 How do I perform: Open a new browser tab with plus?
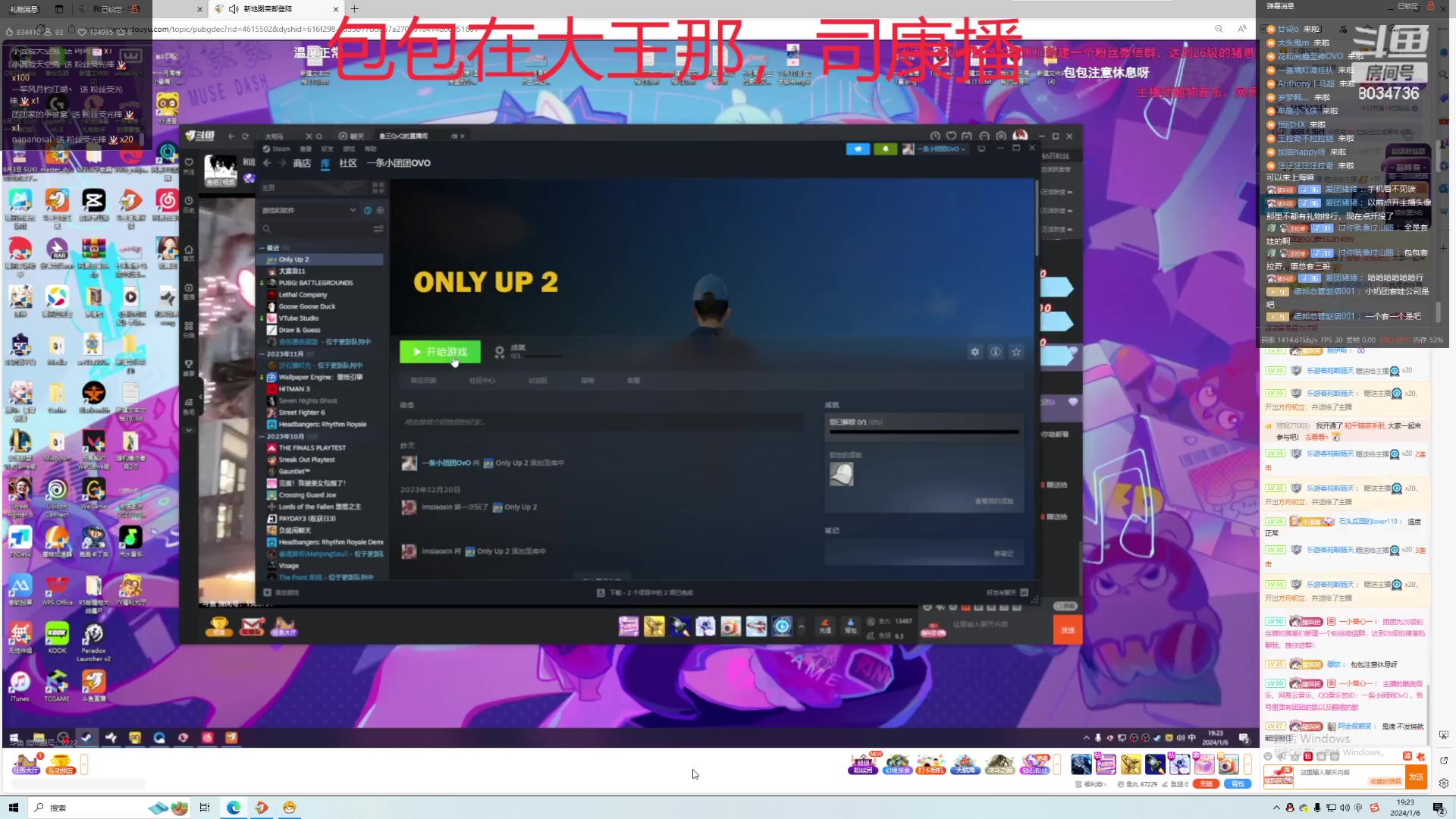click(x=355, y=9)
